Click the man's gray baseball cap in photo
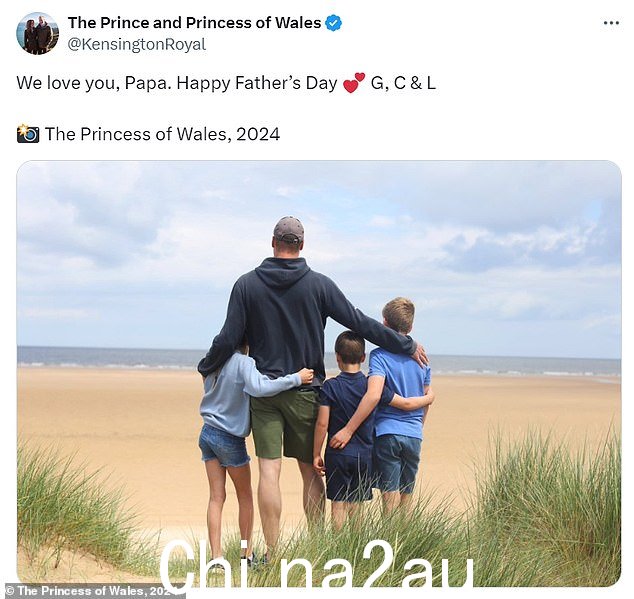The height and width of the screenshot is (599, 634). (289, 230)
